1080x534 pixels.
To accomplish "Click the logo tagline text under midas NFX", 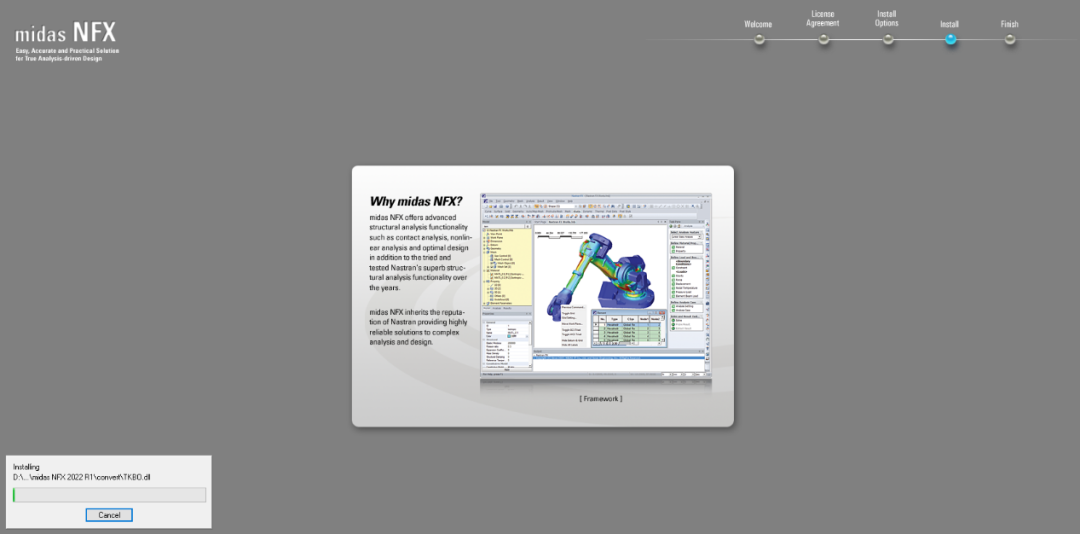I will 67,55.
